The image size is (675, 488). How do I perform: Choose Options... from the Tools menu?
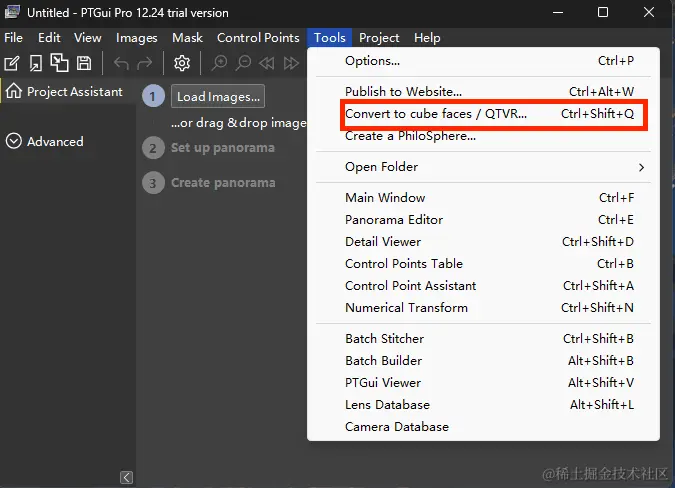483,61
